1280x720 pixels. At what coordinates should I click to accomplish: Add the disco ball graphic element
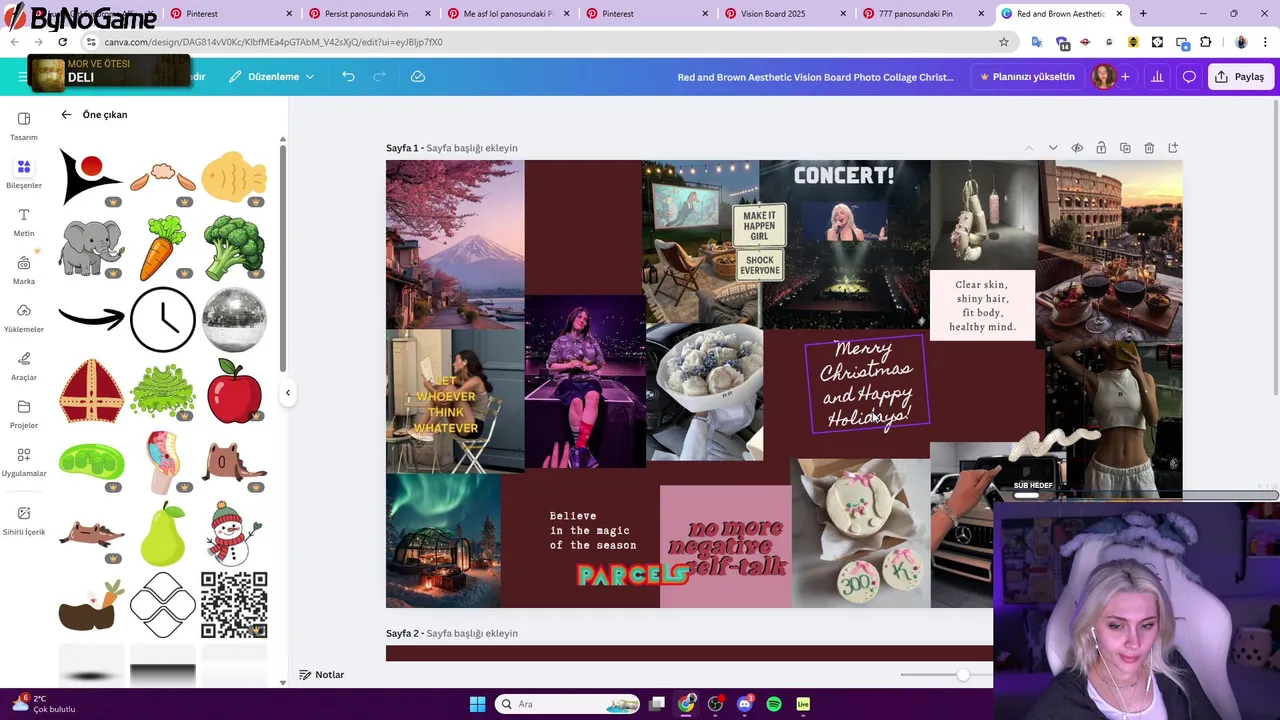point(234,320)
